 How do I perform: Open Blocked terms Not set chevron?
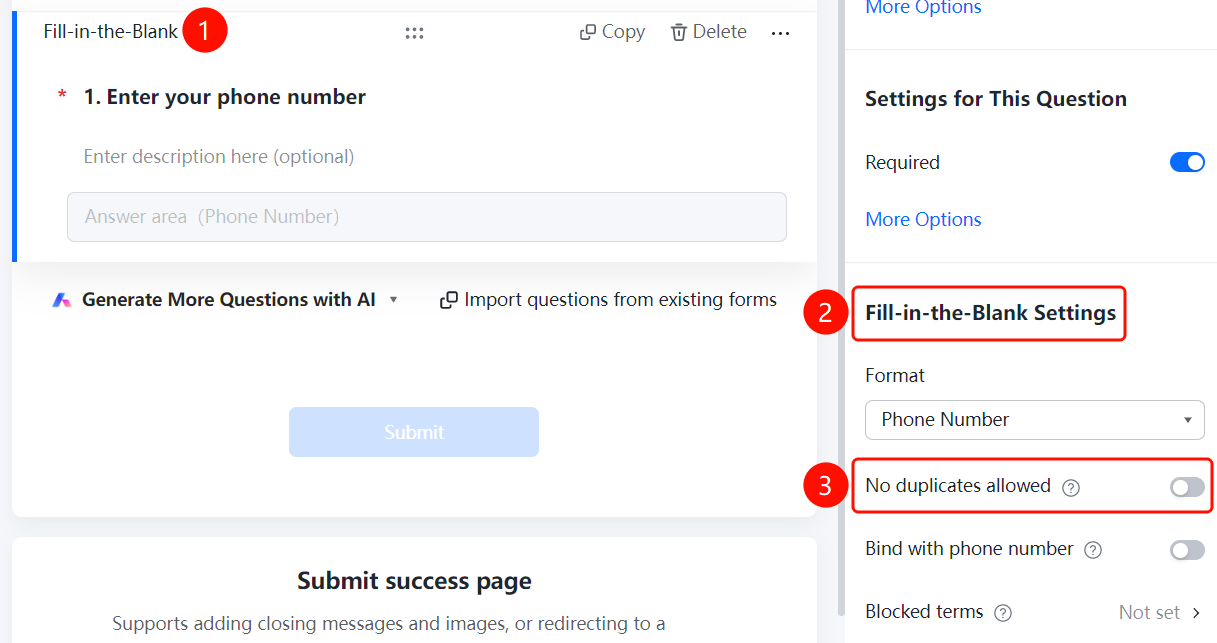coord(1196,612)
